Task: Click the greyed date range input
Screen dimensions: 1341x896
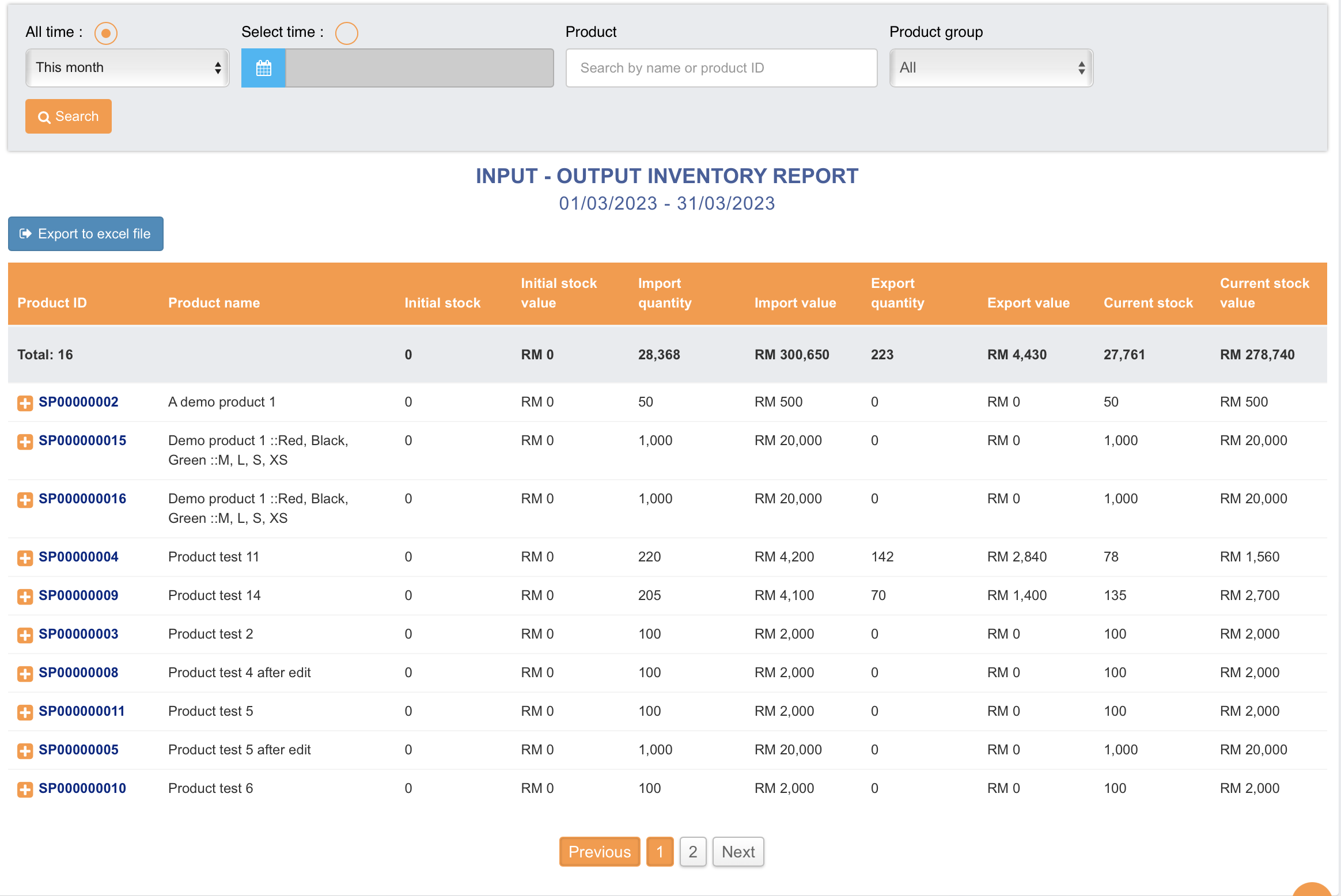Action: [419, 68]
